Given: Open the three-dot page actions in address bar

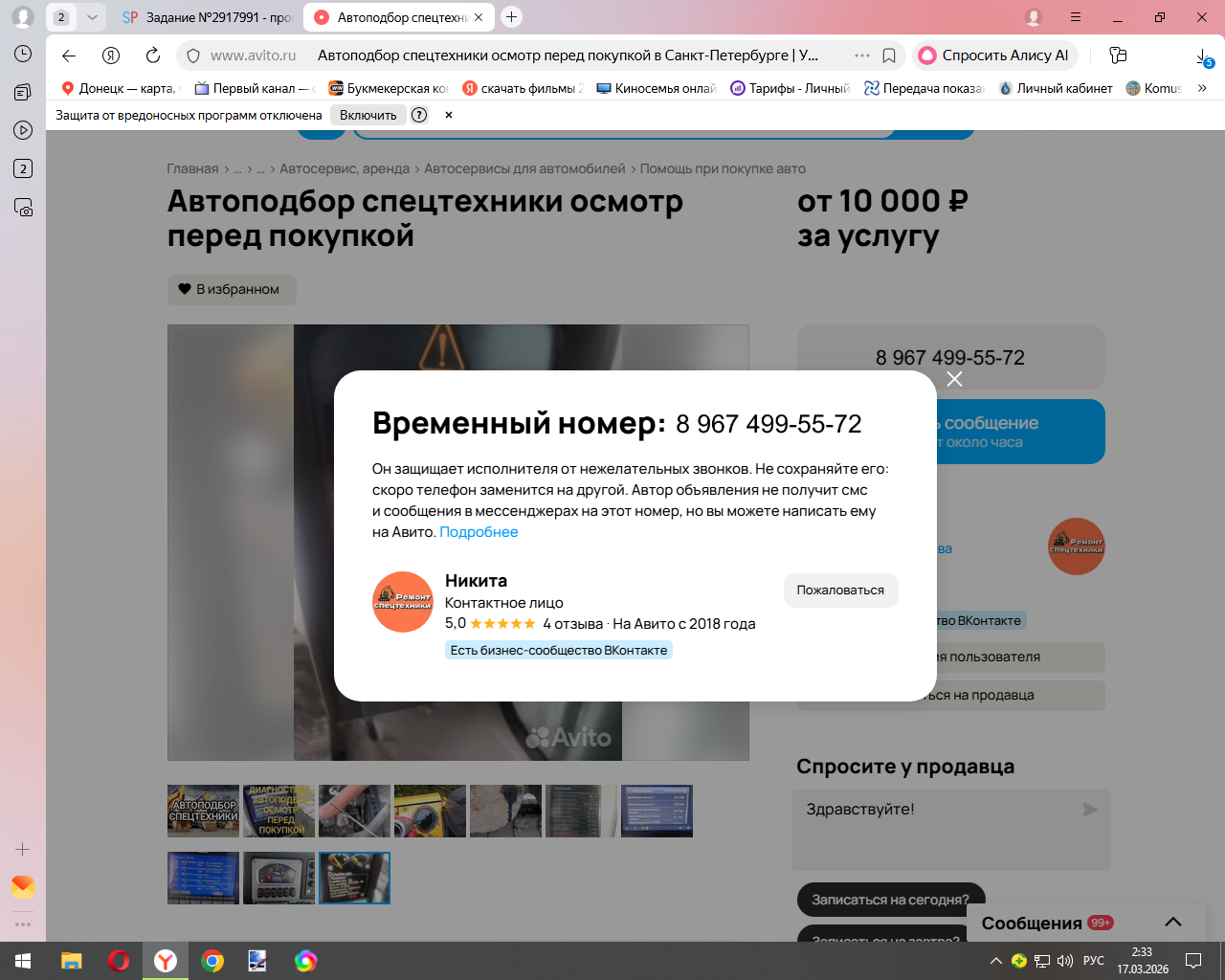Looking at the screenshot, I should click(862, 56).
